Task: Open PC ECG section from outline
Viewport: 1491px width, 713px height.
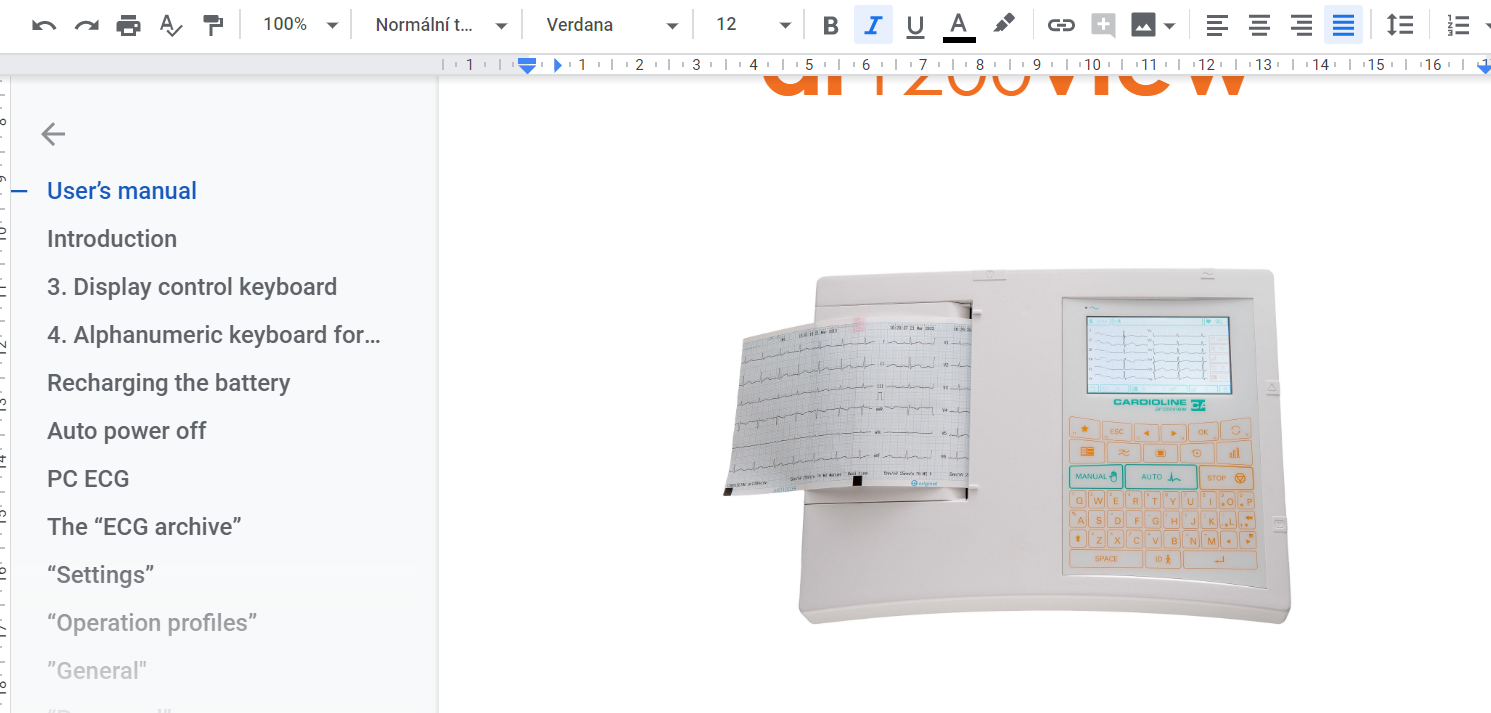Action: click(x=88, y=479)
